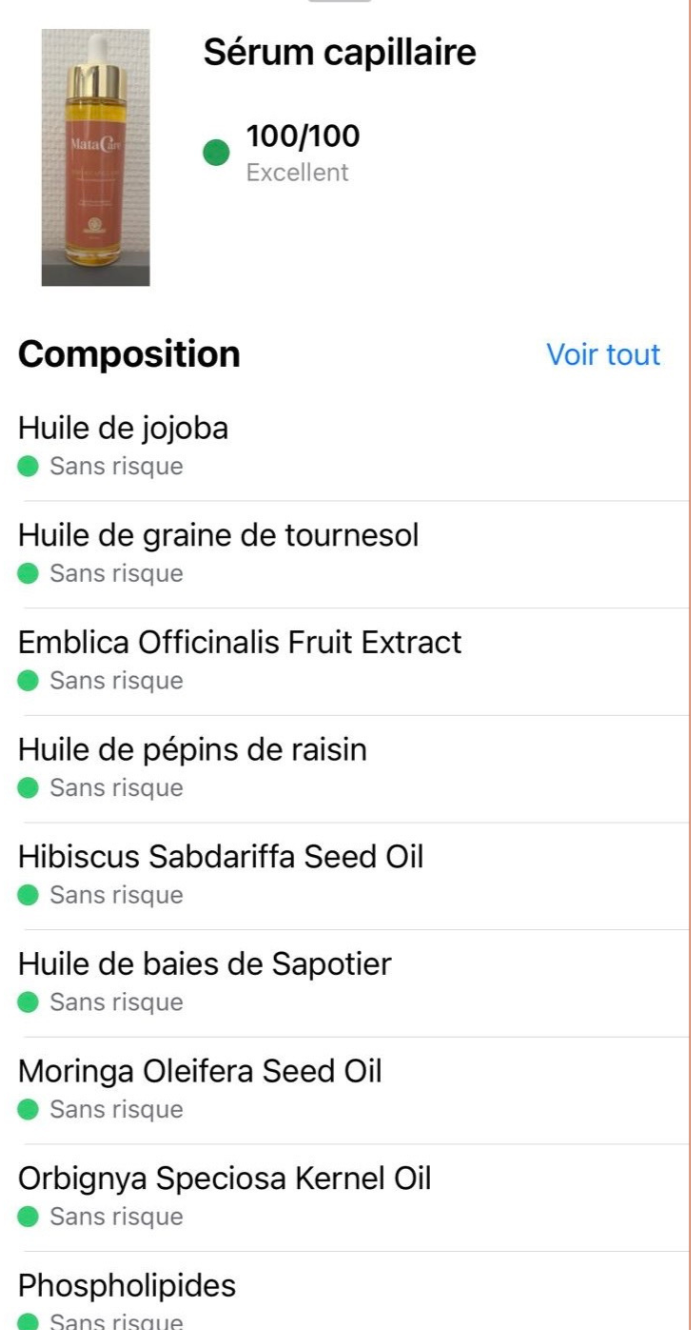Tap green dot under Moringa Oleifera Seed Oil
Viewport: 691px width, 1330px height.
pyautogui.click(x=29, y=1109)
